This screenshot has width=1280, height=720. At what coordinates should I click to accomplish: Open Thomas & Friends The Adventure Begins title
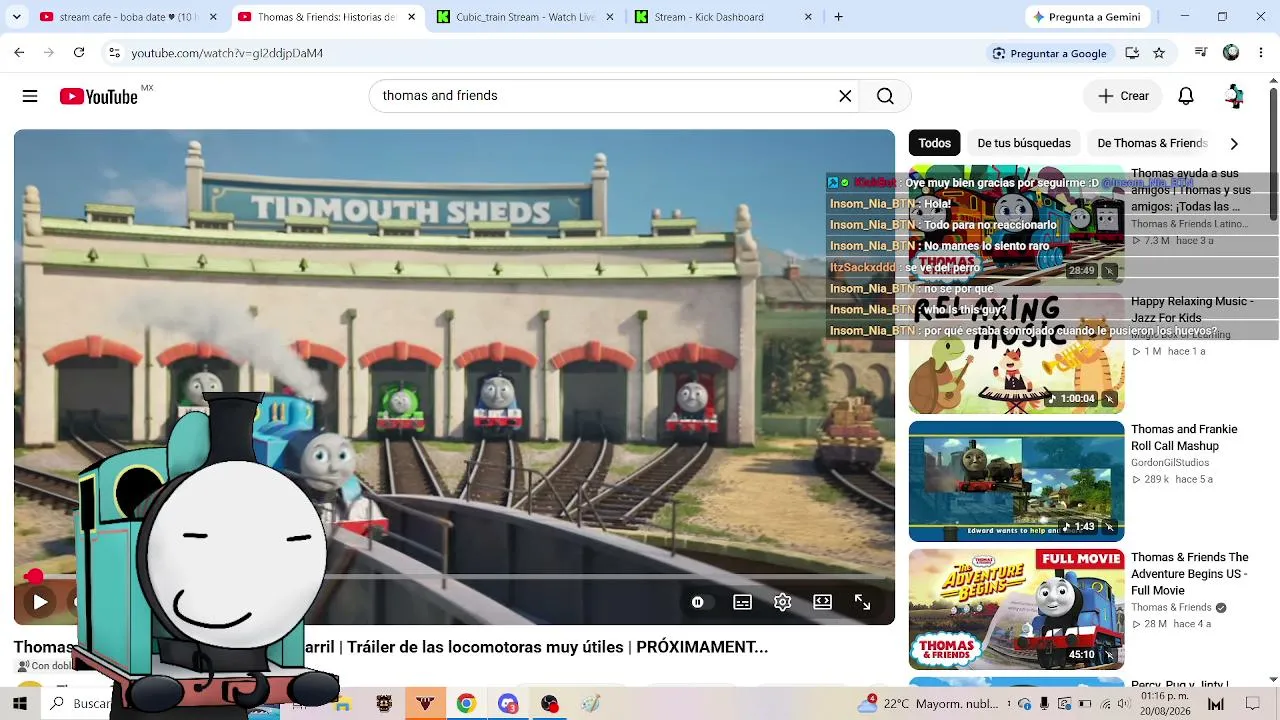point(1190,574)
